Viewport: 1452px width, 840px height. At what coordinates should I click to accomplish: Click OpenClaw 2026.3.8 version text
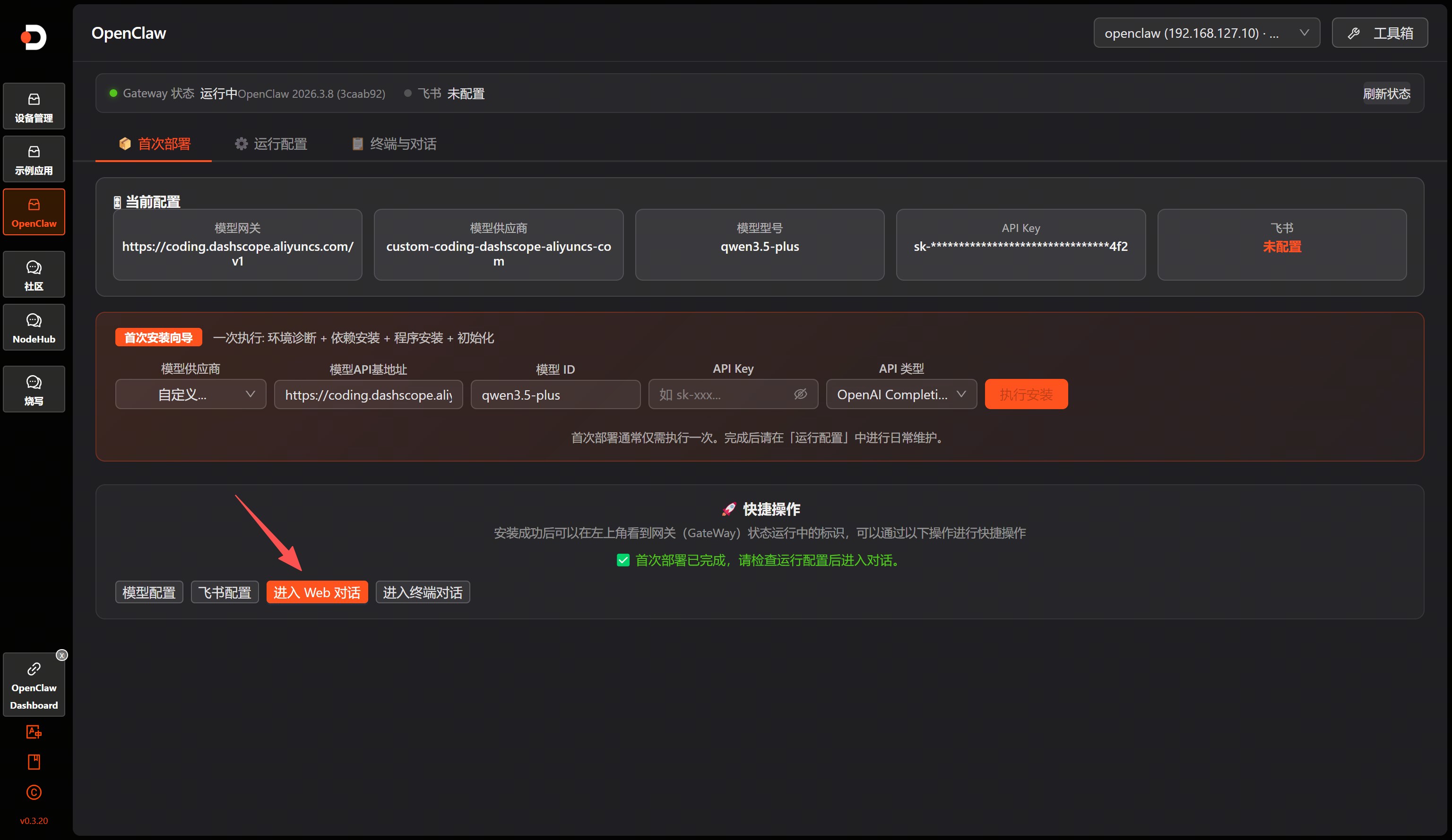(x=312, y=94)
